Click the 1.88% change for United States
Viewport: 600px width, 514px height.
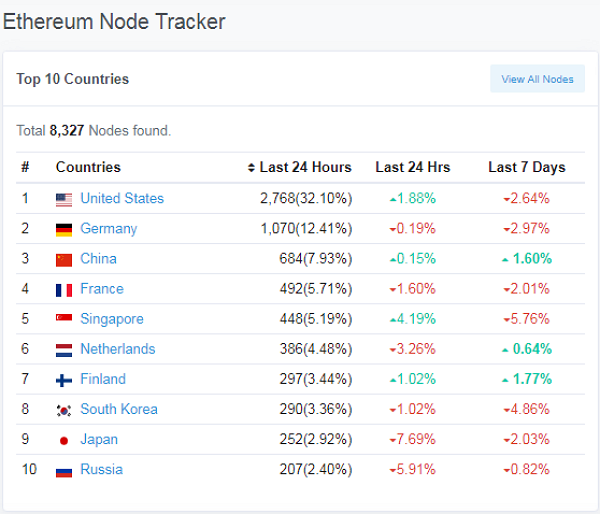(x=412, y=198)
